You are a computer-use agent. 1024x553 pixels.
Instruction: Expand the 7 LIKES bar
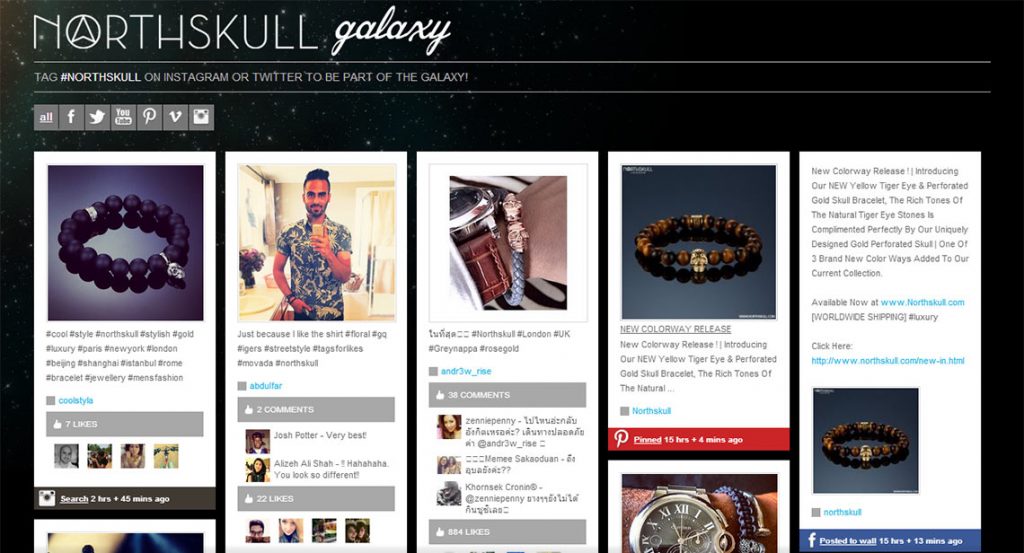[x=125, y=424]
